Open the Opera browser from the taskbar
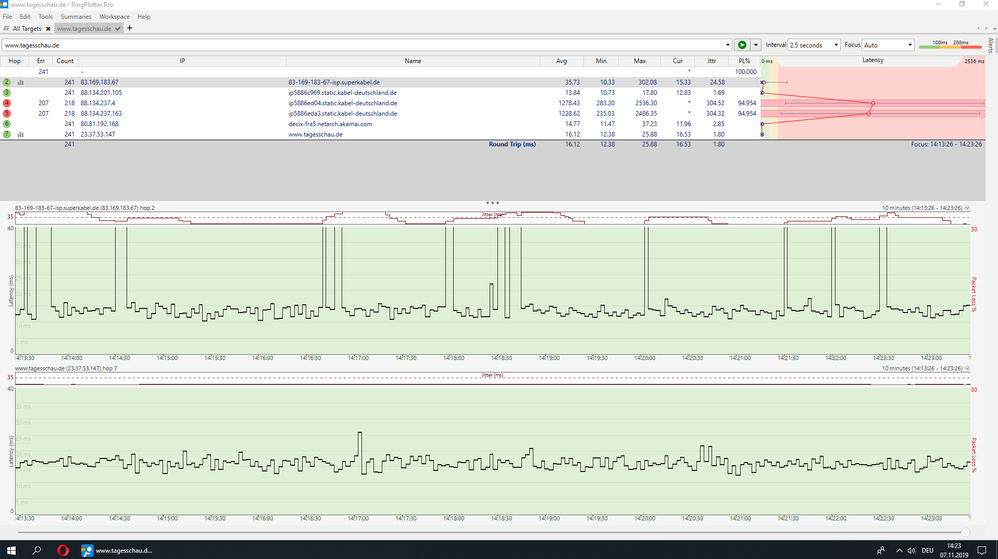The width and height of the screenshot is (998, 559). [x=62, y=550]
